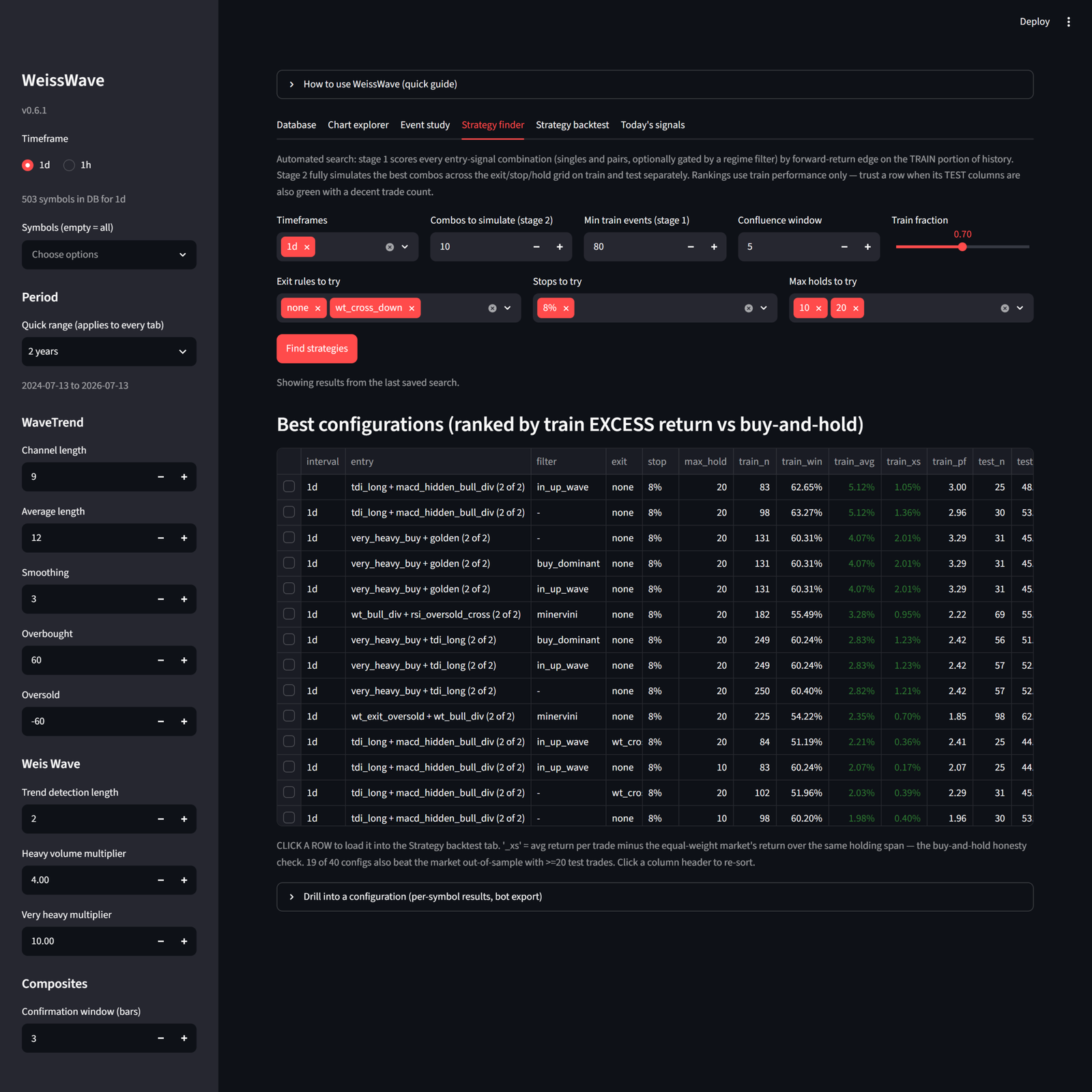The height and width of the screenshot is (1092, 1092).
Task: Clear all Stops to try
Action: 749,308
